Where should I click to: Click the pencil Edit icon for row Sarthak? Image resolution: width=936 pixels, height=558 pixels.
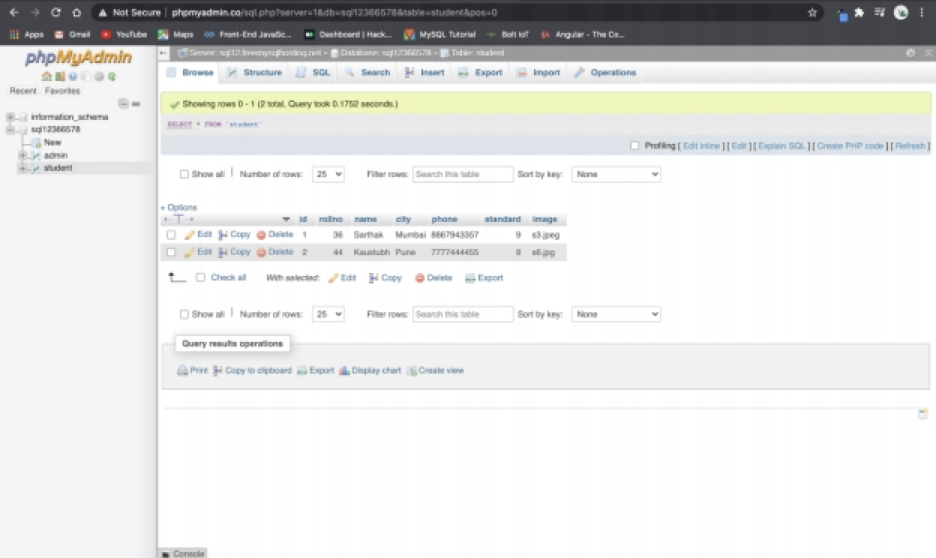(x=190, y=235)
